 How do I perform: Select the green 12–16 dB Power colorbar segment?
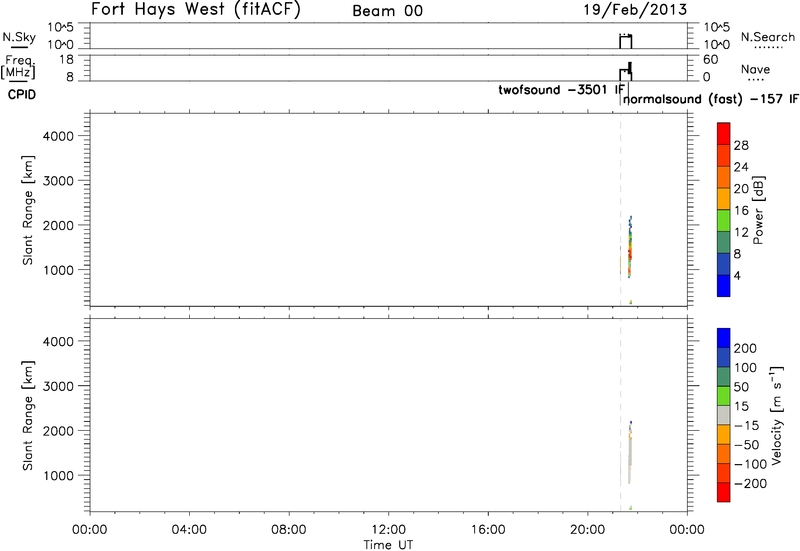[723, 220]
